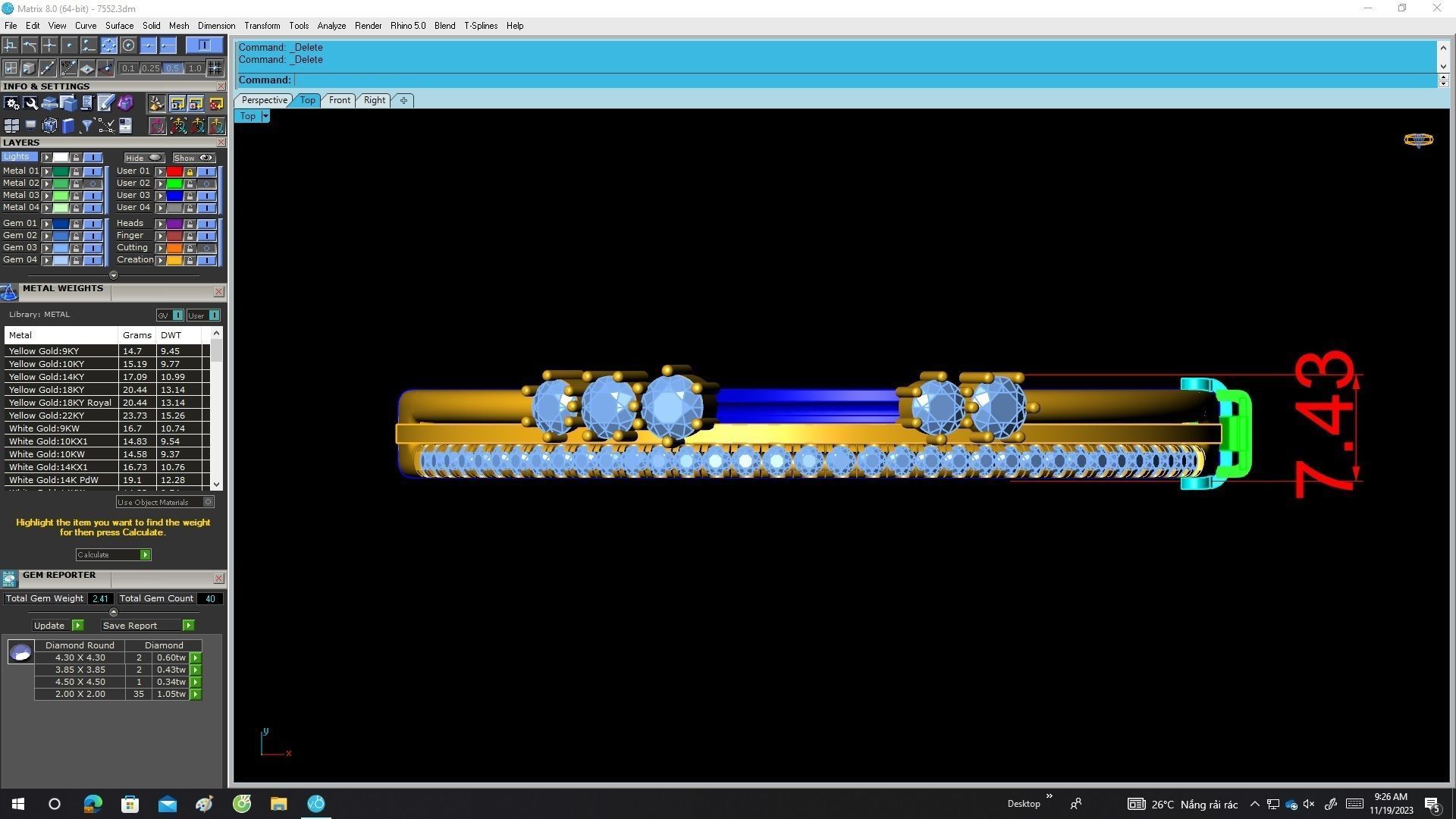Toggle Cutting layer visibility switch

point(206,248)
